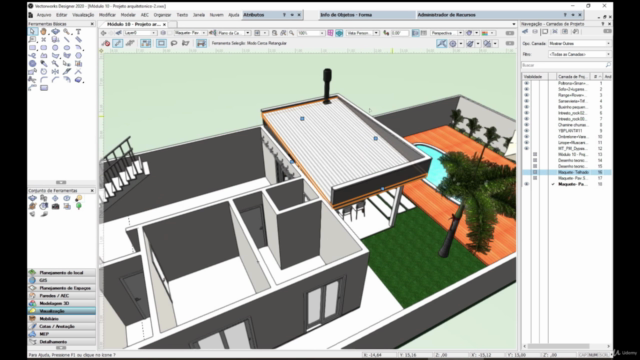Select the Oval tool
Viewport: 640px width, 360px height.
[x=67, y=47]
